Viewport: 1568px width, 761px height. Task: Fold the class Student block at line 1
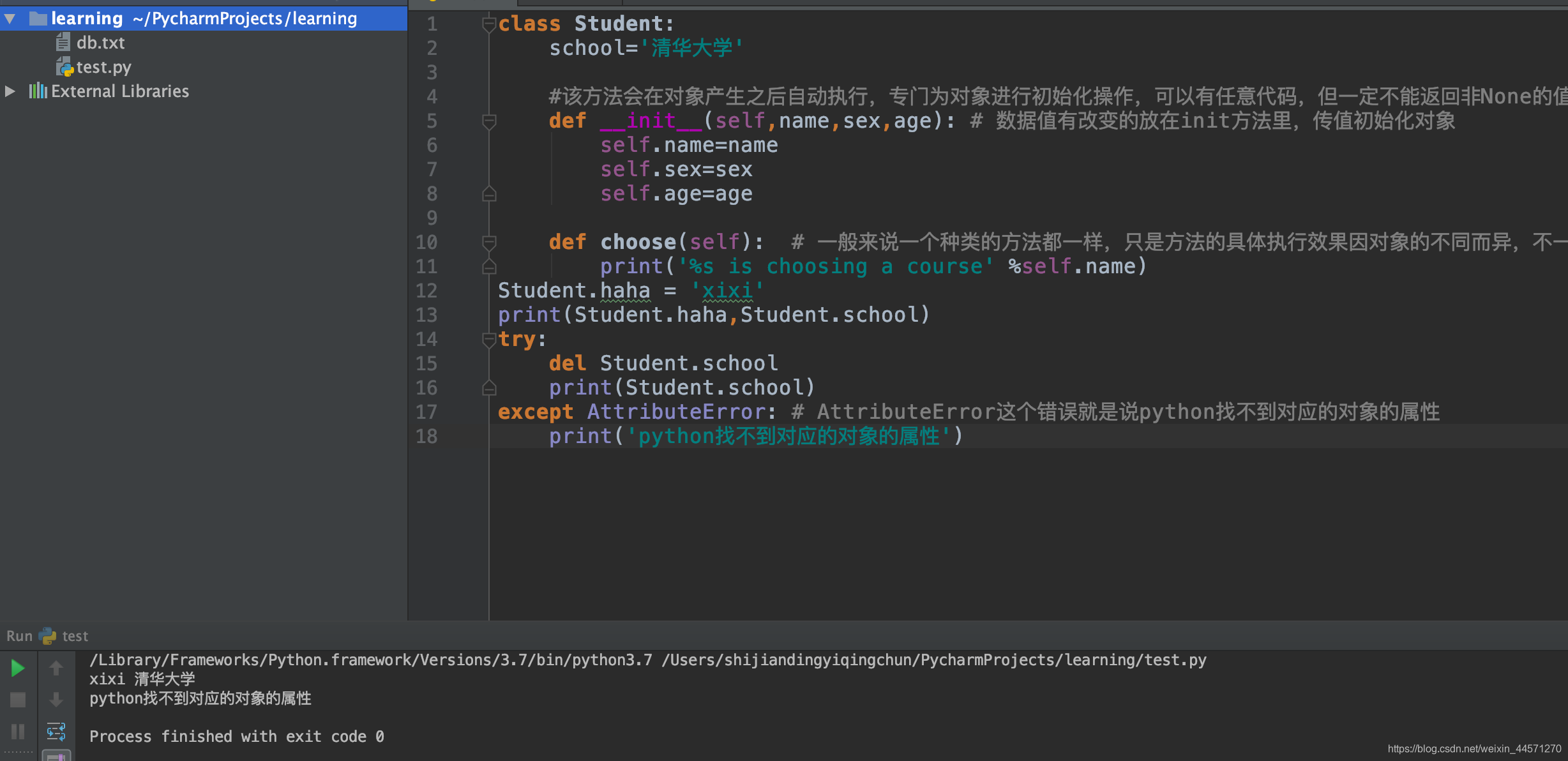point(489,24)
